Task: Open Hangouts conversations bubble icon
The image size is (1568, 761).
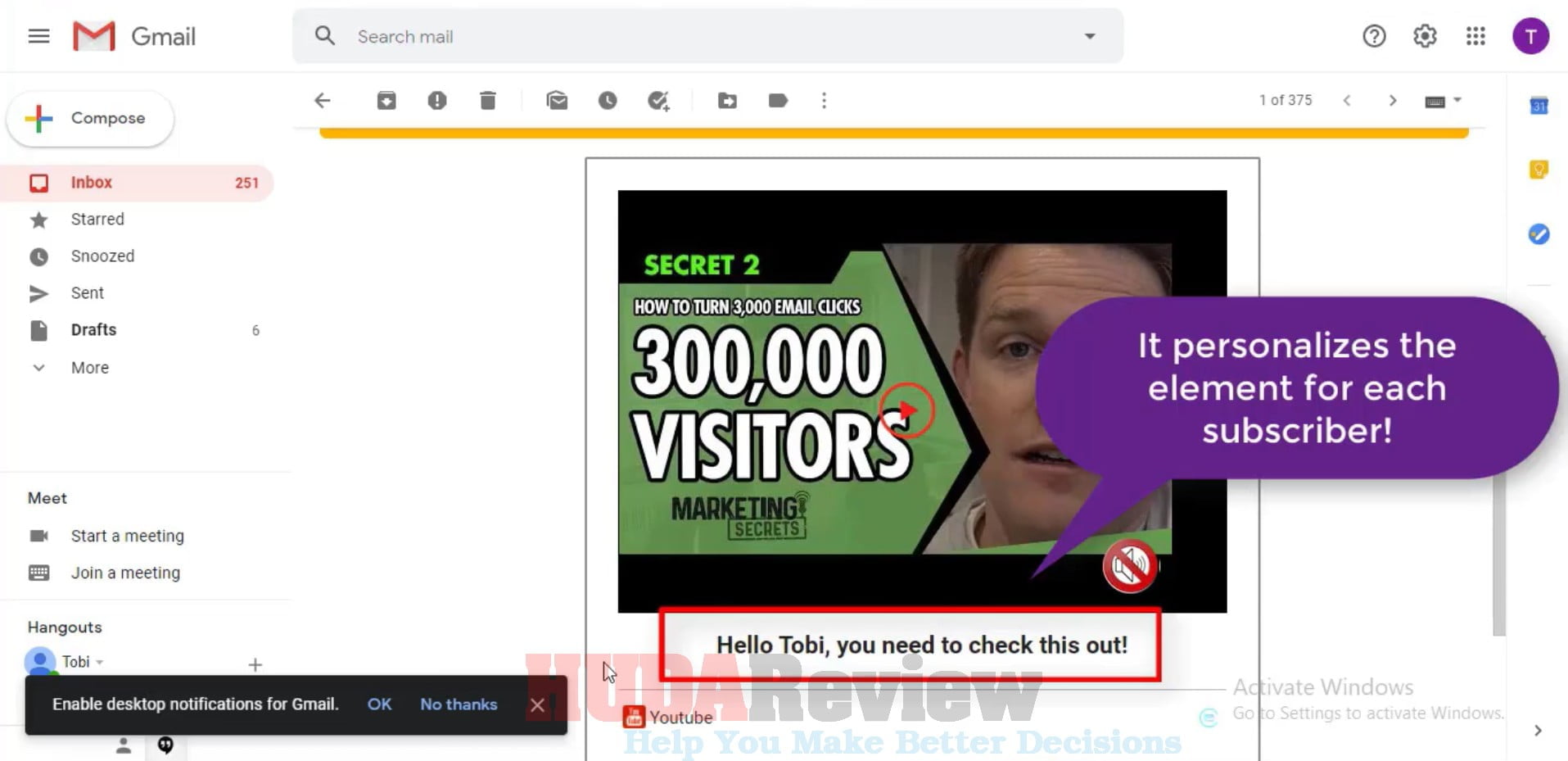Action: coord(165,745)
